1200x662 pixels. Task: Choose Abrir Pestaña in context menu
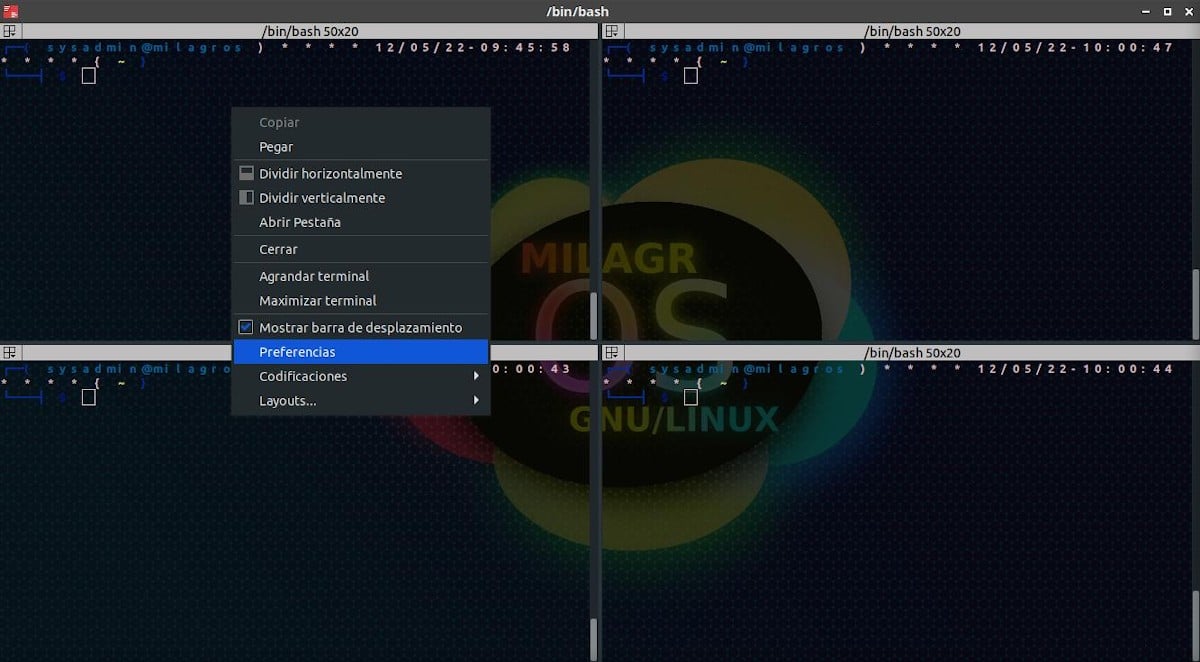(x=361, y=222)
